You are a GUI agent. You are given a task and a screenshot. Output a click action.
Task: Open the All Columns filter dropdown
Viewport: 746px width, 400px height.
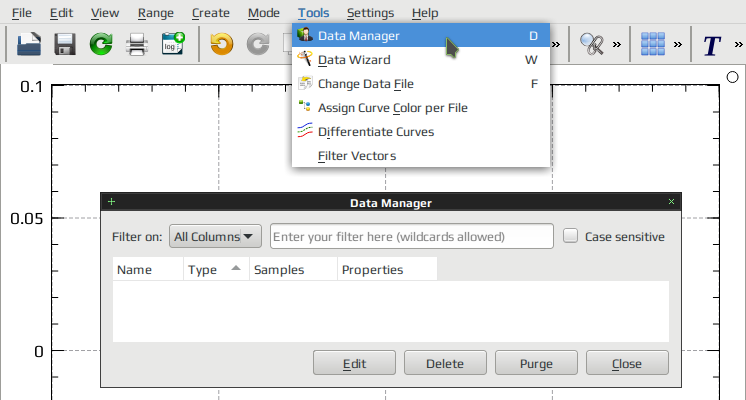click(x=215, y=236)
